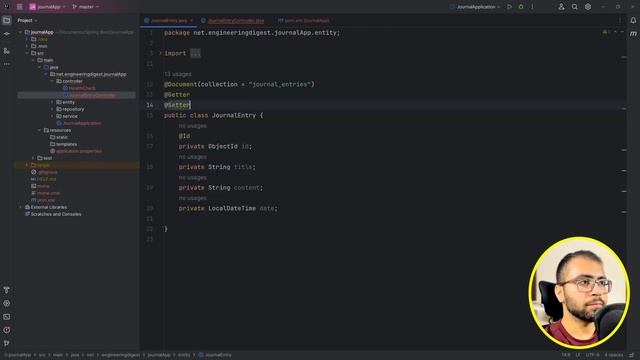Screen dimensions: 640x360
Task: Expand the target folder
Action: point(27,165)
